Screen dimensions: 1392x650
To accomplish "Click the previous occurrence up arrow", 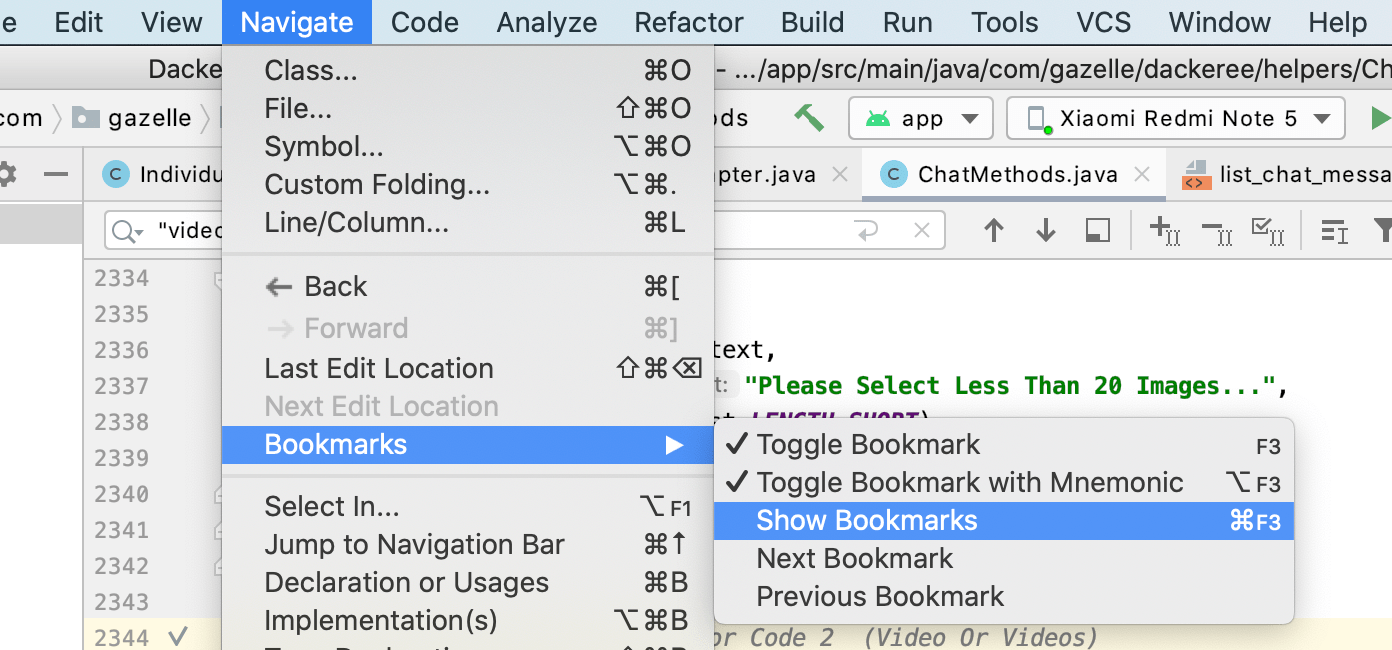I will point(994,230).
